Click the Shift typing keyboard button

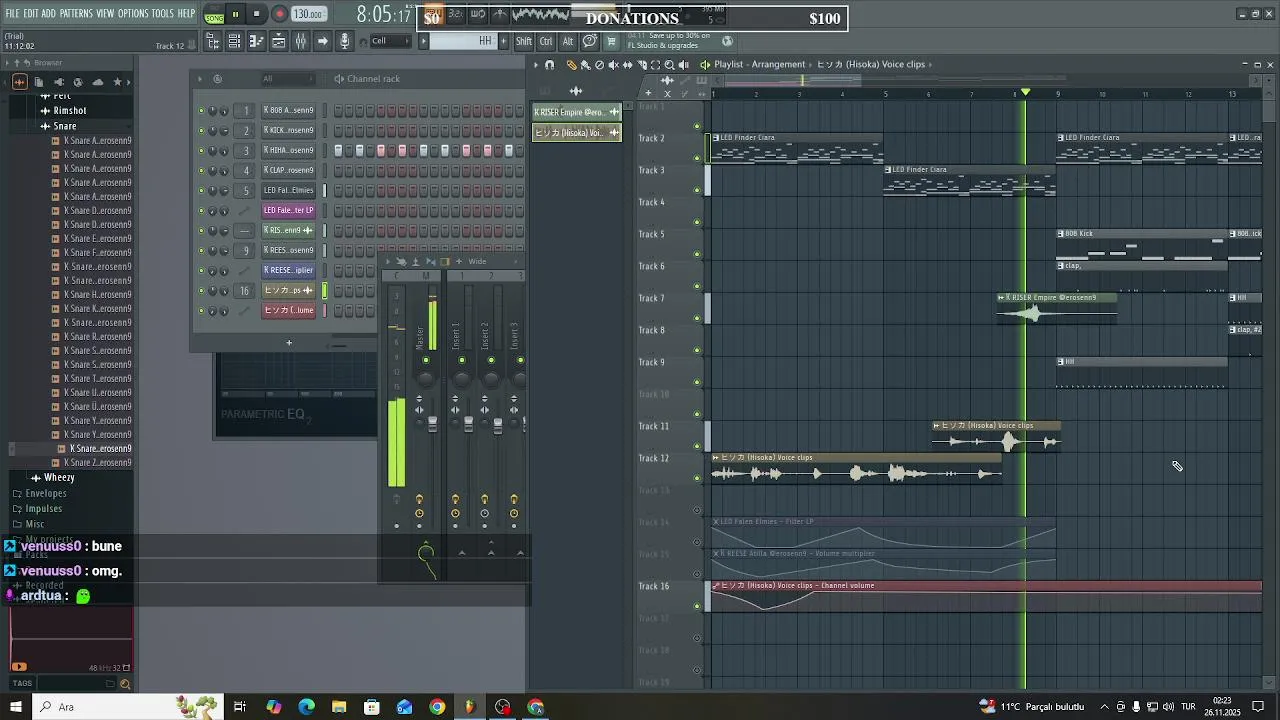click(x=524, y=41)
